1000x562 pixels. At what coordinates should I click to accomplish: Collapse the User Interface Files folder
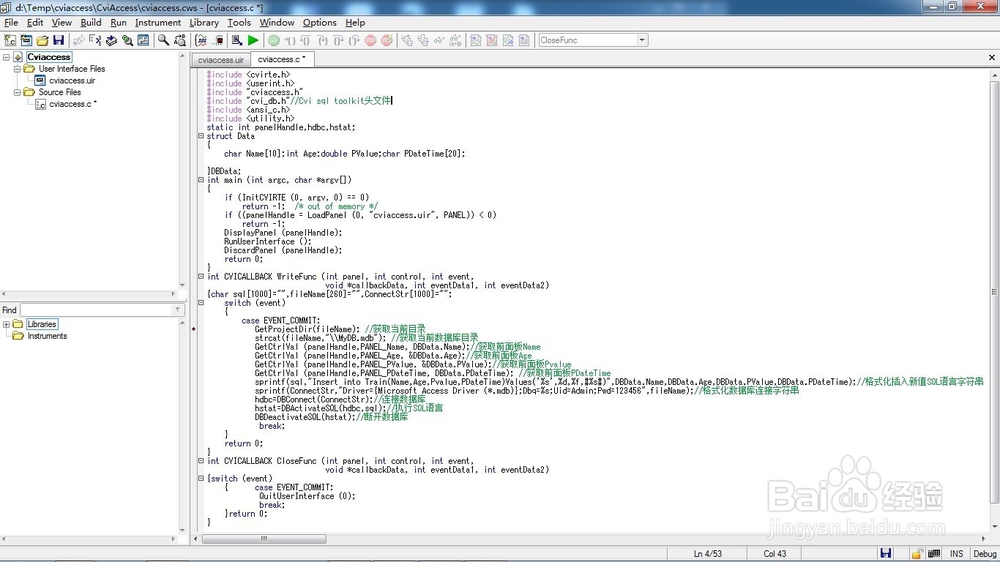click(x=17, y=68)
